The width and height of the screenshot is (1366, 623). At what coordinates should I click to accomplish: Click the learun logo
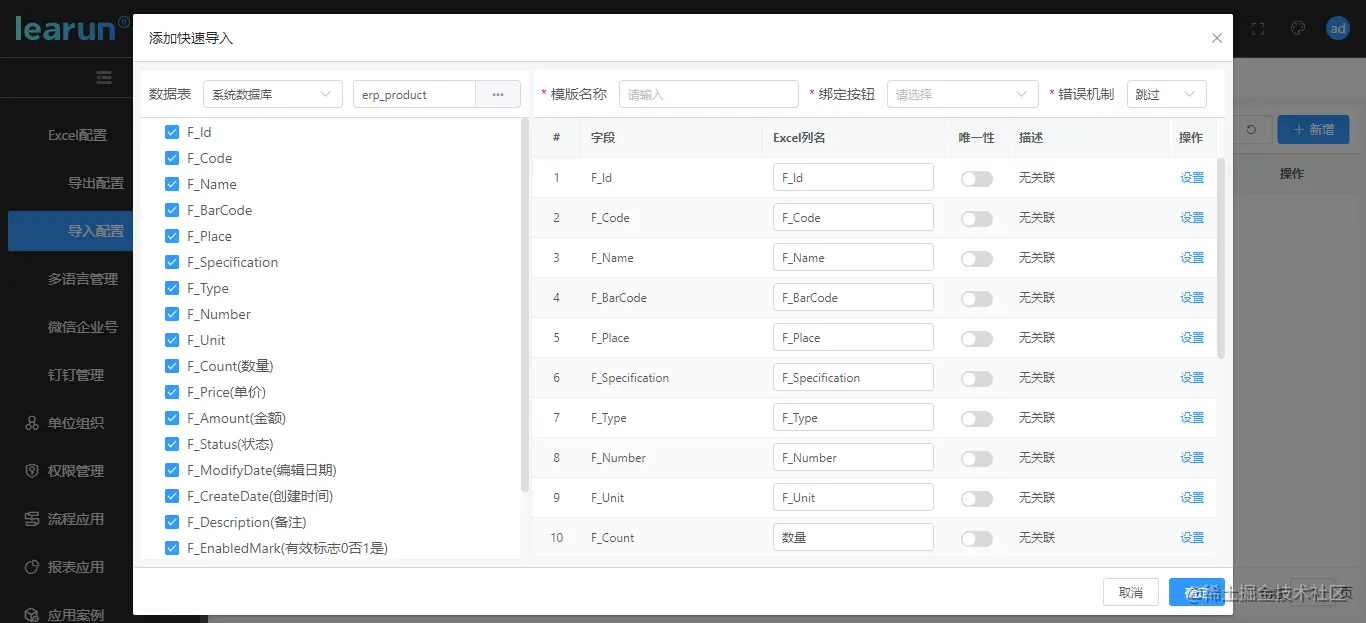click(72, 28)
